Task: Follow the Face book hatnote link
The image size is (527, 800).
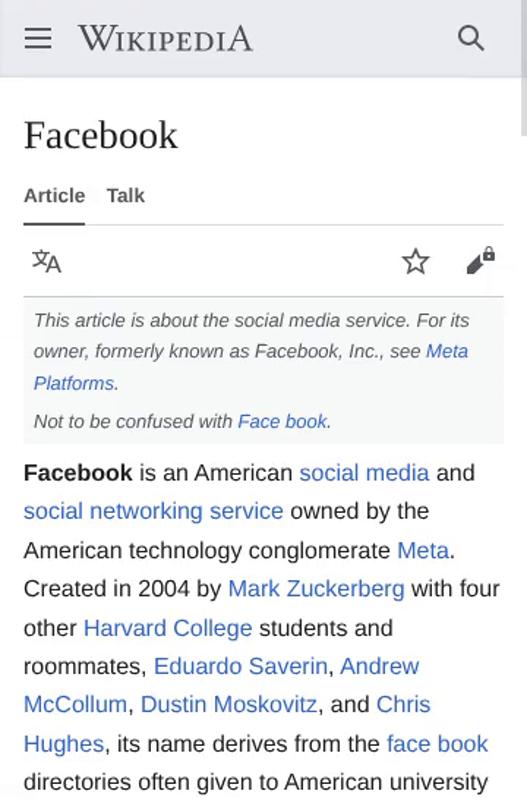Action: tap(282, 421)
